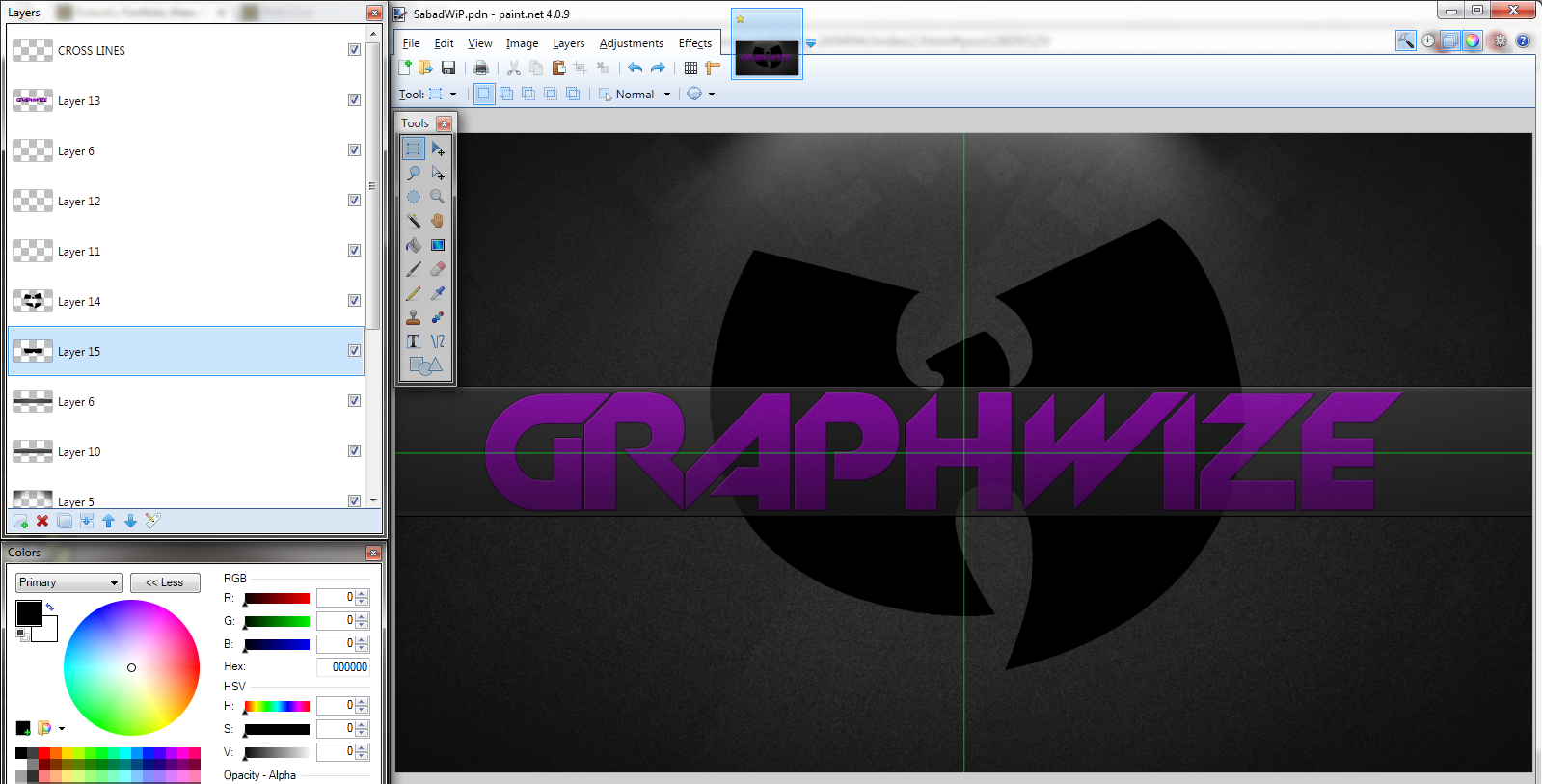Swap primary and secondary colors
This screenshot has height=784, width=1542.
click(50, 607)
